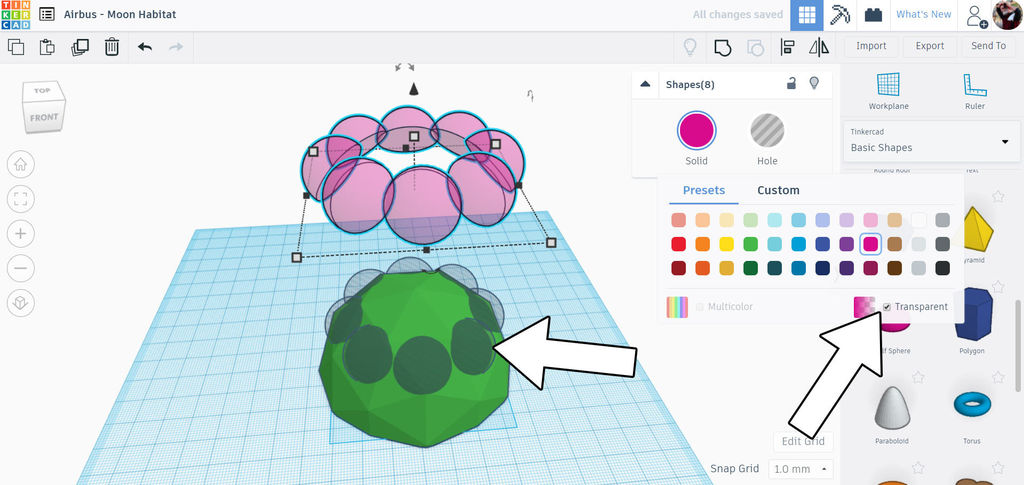Hide selected shapes lightbulb in panel
Viewport: 1024px width, 485px height.
814,84
